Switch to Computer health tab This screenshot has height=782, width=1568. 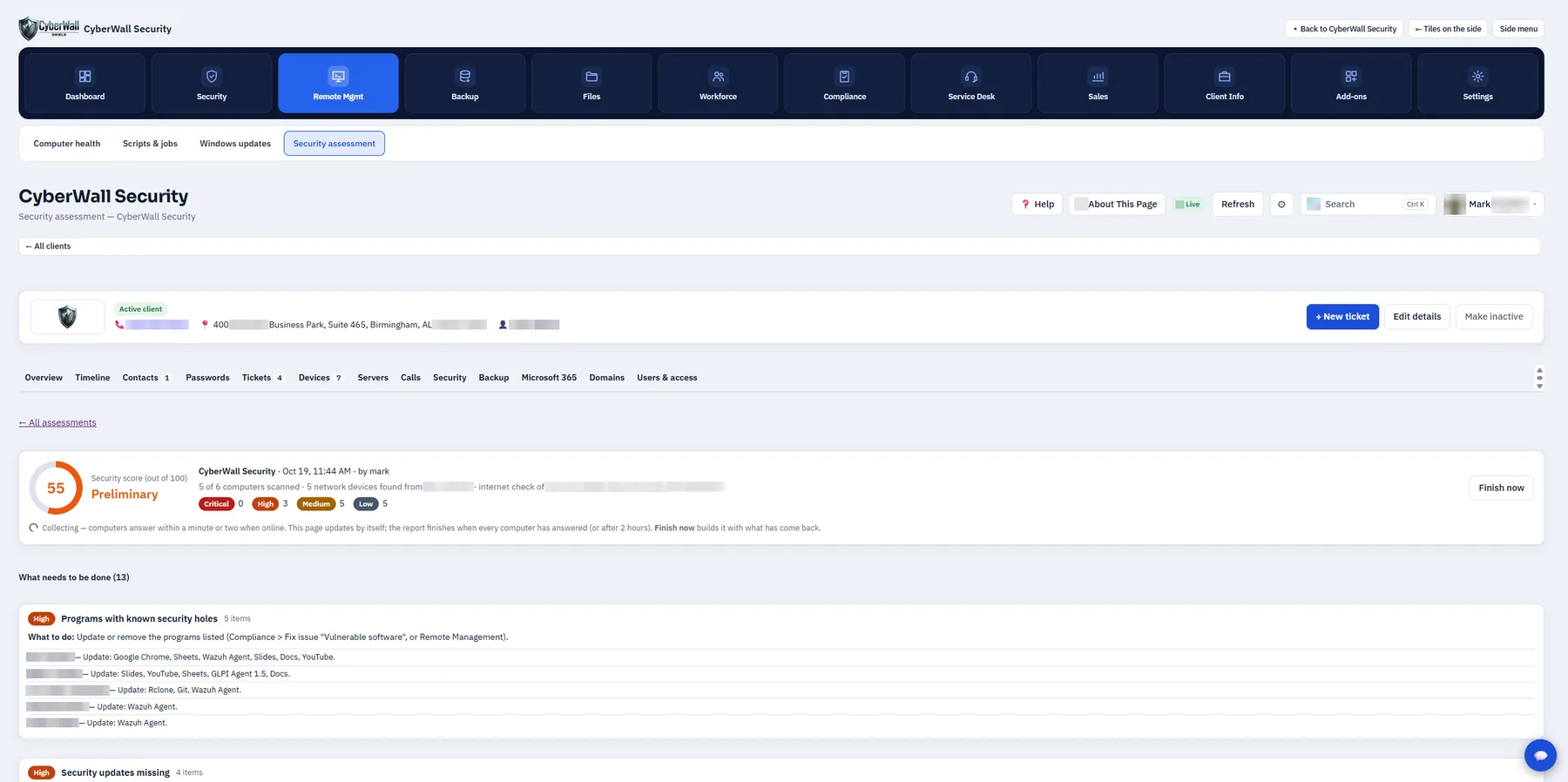point(67,144)
